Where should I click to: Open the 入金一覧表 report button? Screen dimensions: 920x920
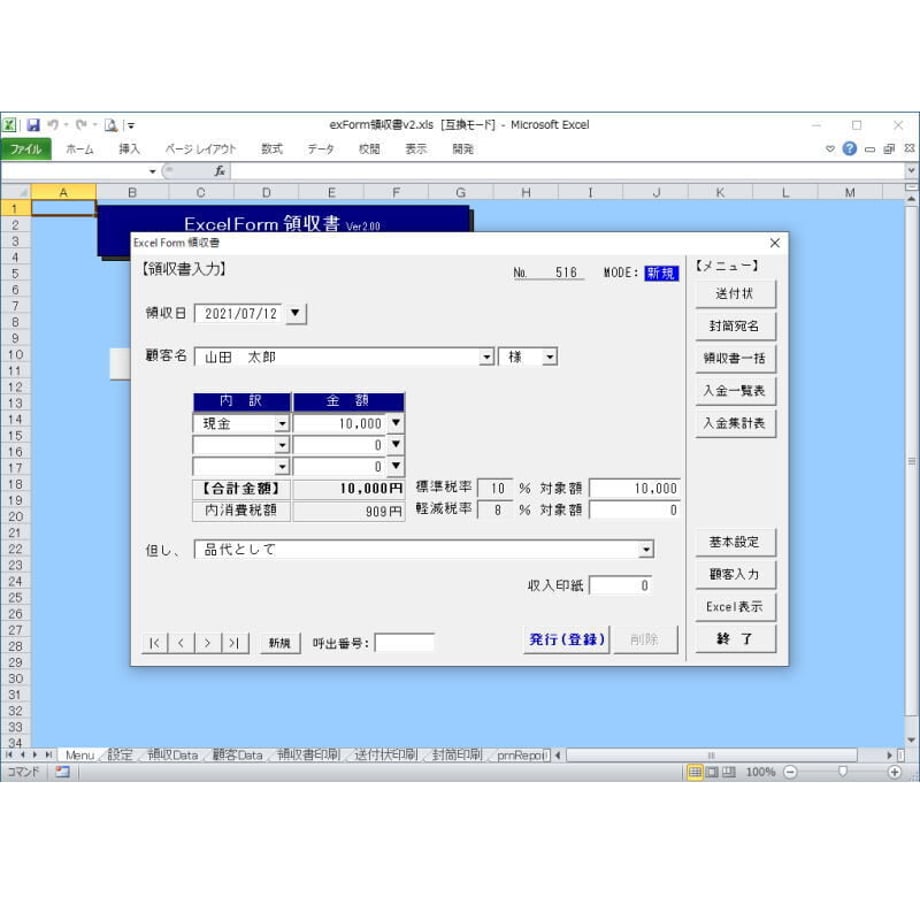pyautogui.click(x=736, y=391)
